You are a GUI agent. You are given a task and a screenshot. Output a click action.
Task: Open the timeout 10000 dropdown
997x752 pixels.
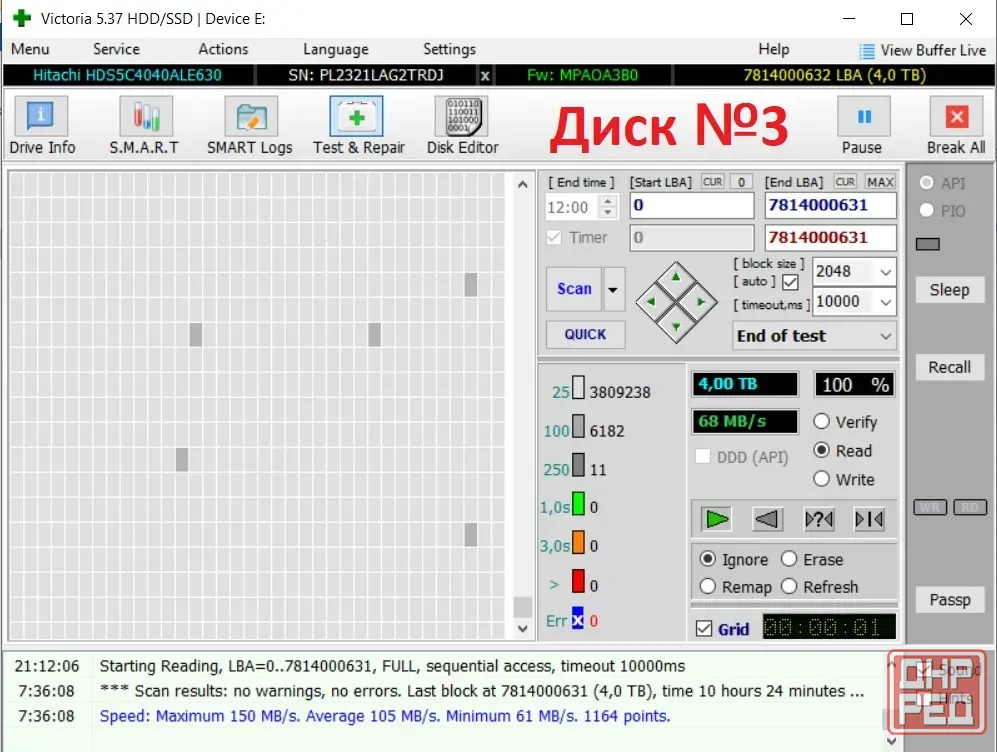[x=854, y=301]
